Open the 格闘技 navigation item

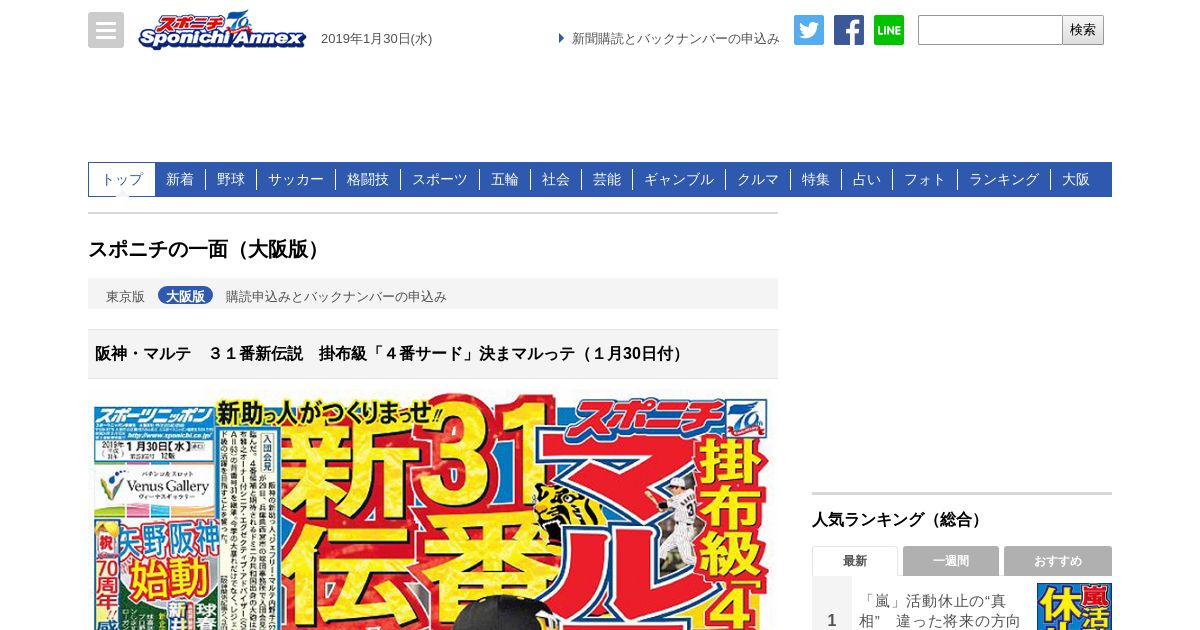point(368,179)
